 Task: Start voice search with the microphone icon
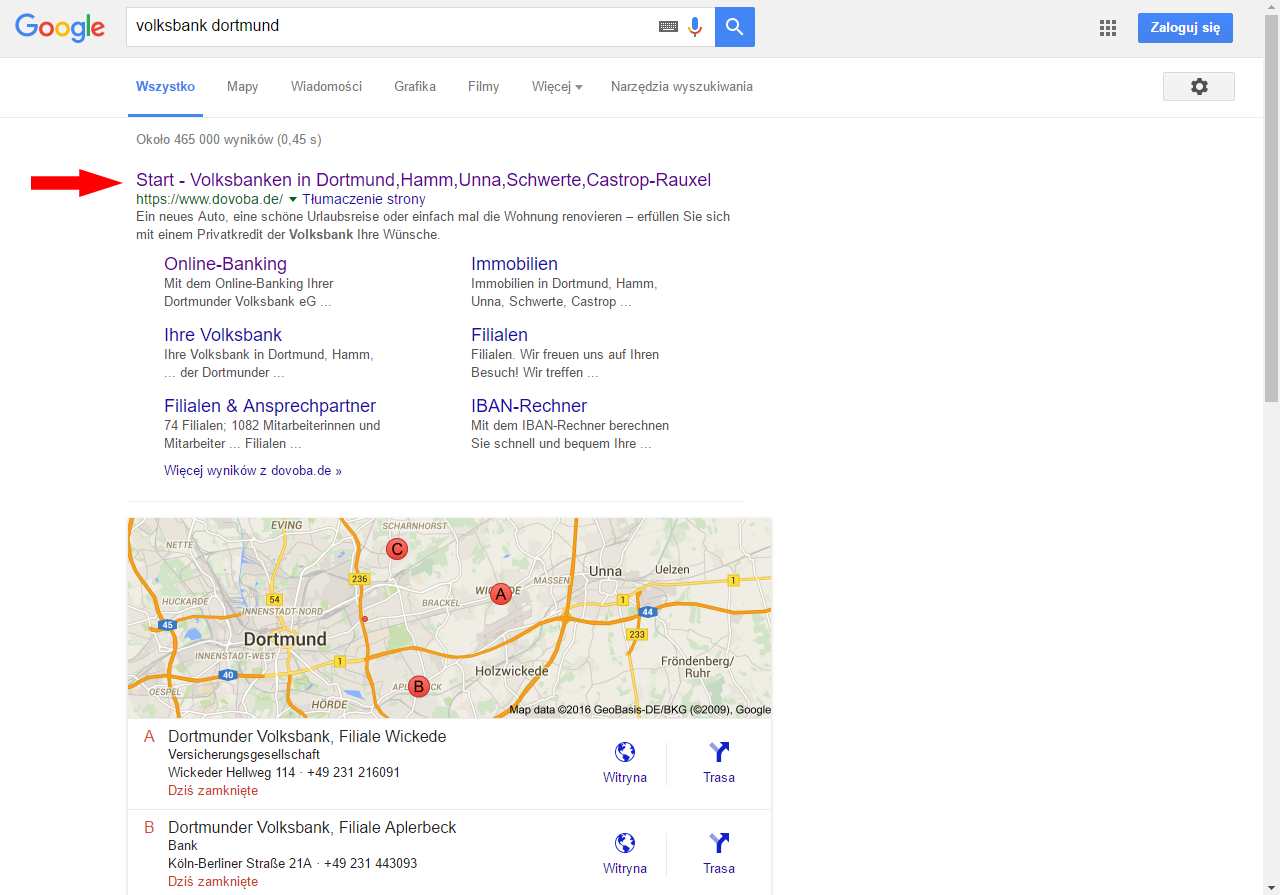pos(695,27)
